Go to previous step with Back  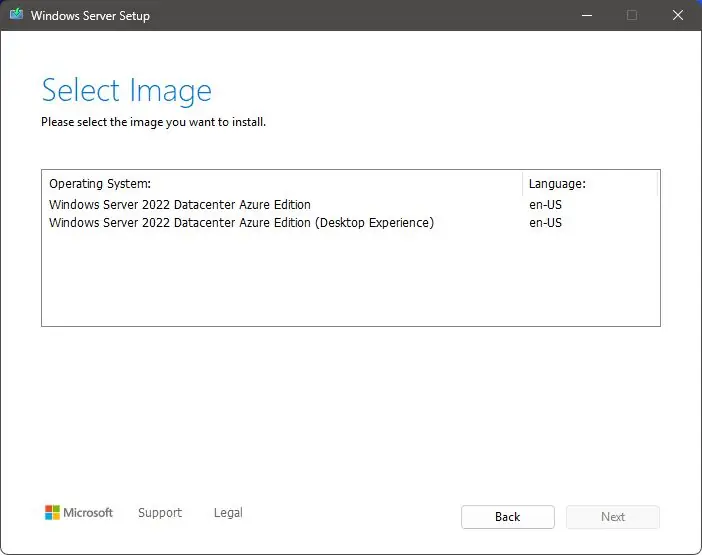[x=507, y=517]
